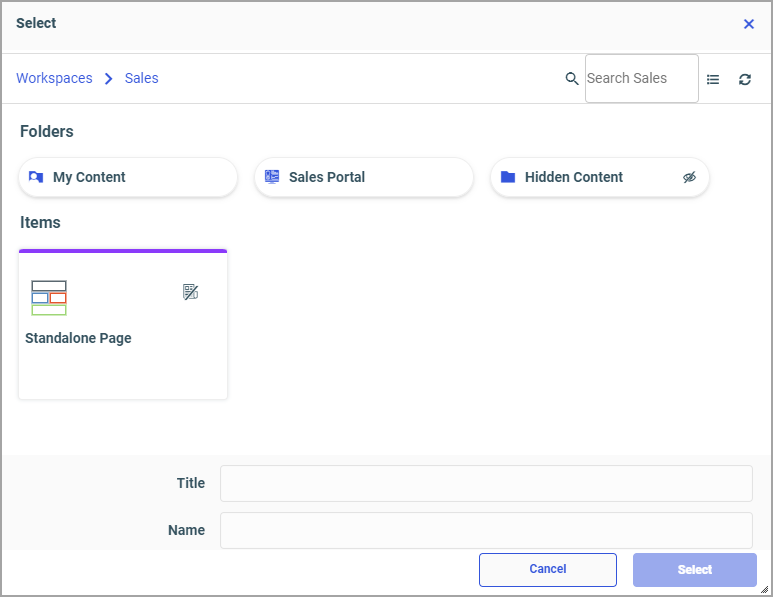Image resolution: width=773 pixels, height=597 pixels.
Task: Open the Hidden Content folder
Action: pyautogui.click(x=574, y=177)
